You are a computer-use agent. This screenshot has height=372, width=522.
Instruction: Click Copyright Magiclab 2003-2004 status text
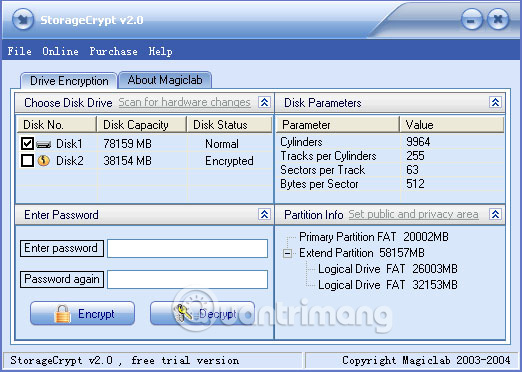(426, 360)
